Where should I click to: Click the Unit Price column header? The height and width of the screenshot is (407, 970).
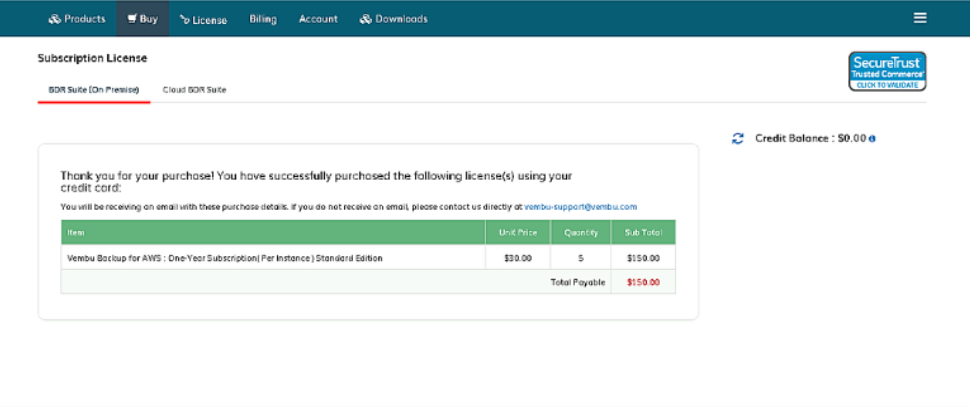518,233
